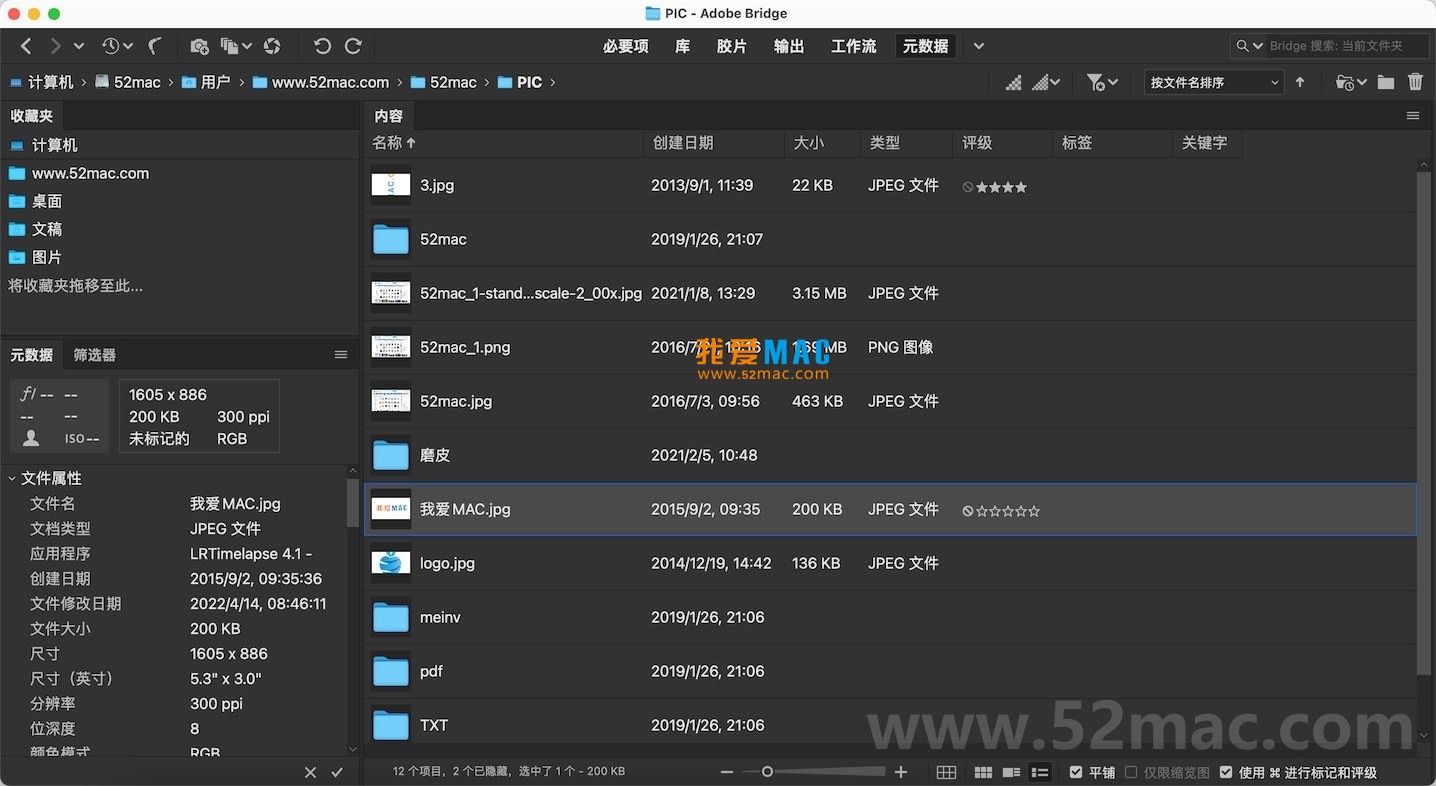The image size is (1436, 786).
Task: Rotate 90° counterclockwise
Action: pyautogui.click(x=322, y=46)
